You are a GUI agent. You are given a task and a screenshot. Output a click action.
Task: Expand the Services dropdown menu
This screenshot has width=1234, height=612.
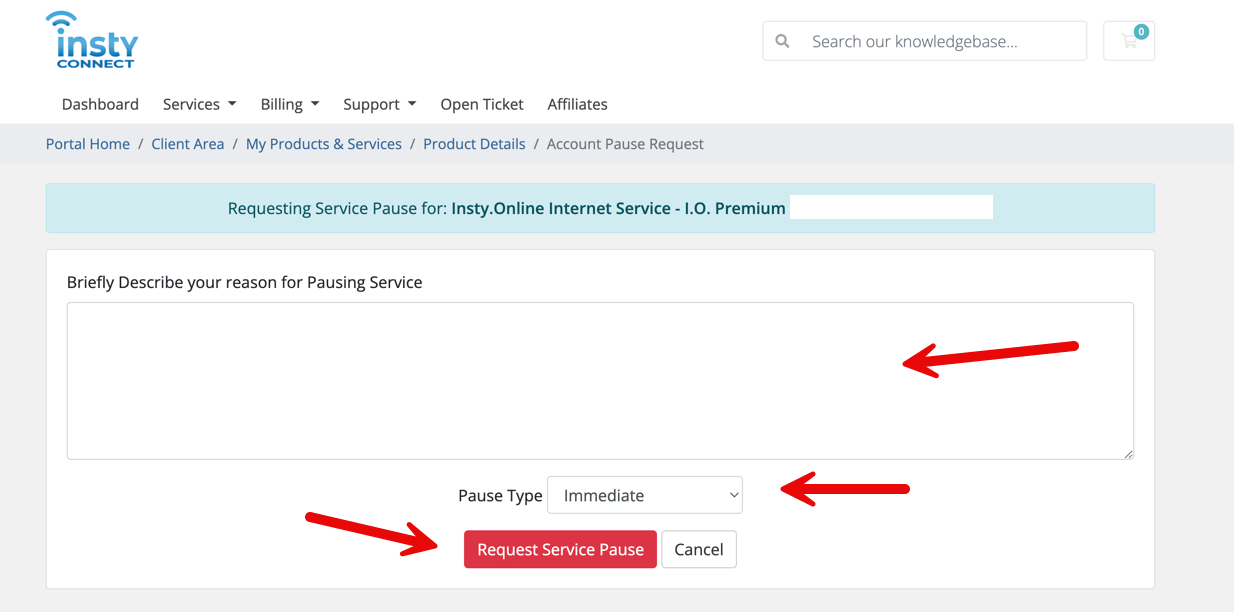(x=199, y=104)
